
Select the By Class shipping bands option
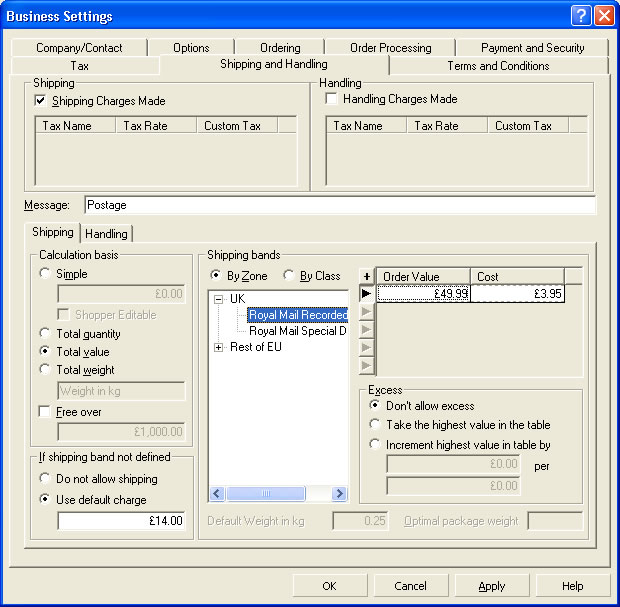[290, 276]
